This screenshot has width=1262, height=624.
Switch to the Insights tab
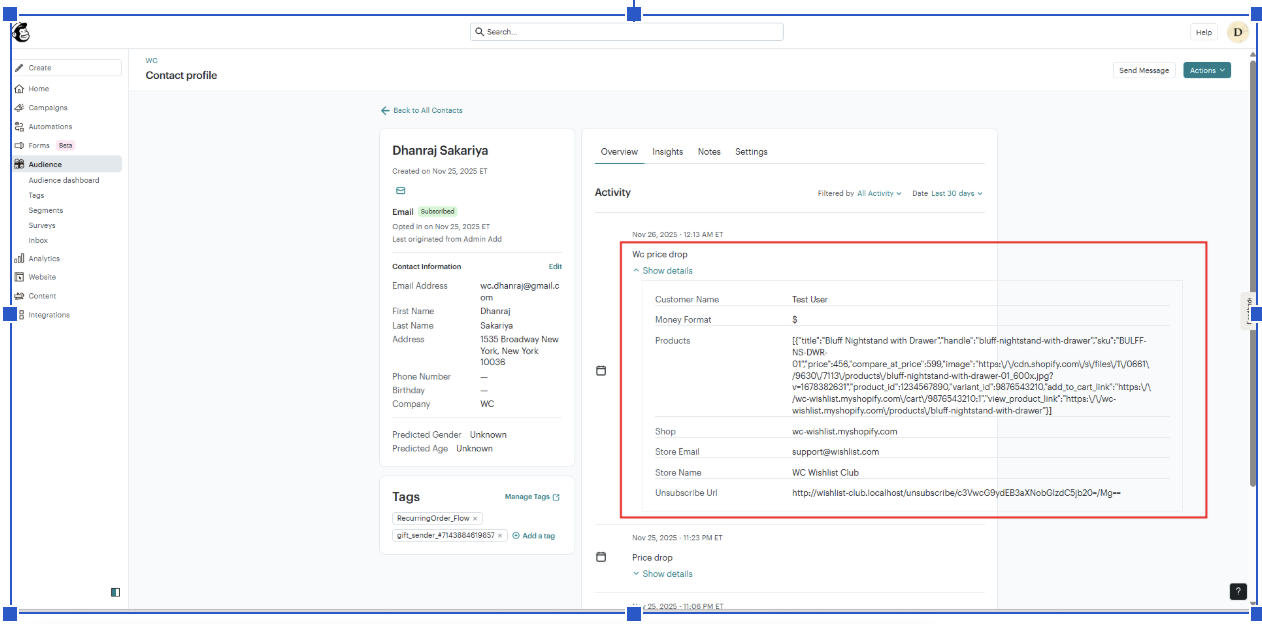coord(668,152)
